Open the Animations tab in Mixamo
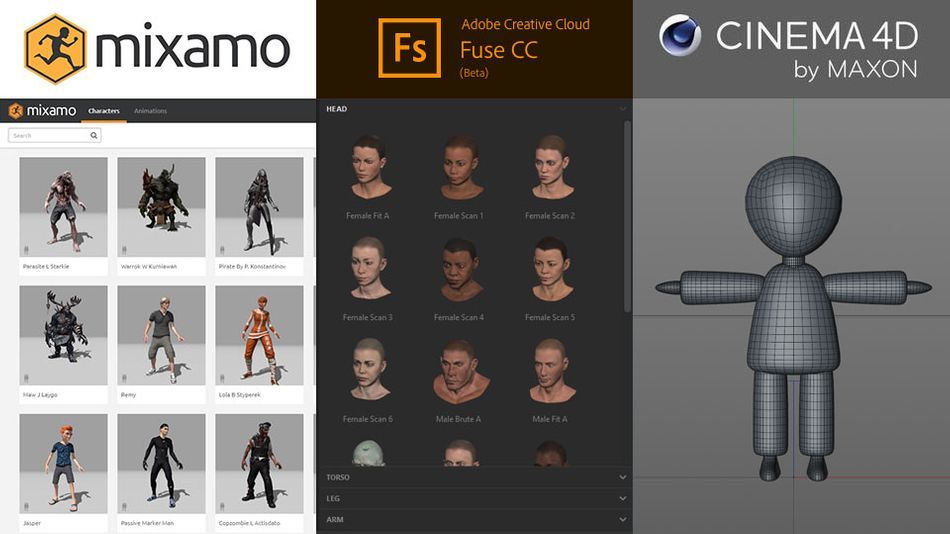 (x=150, y=111)
